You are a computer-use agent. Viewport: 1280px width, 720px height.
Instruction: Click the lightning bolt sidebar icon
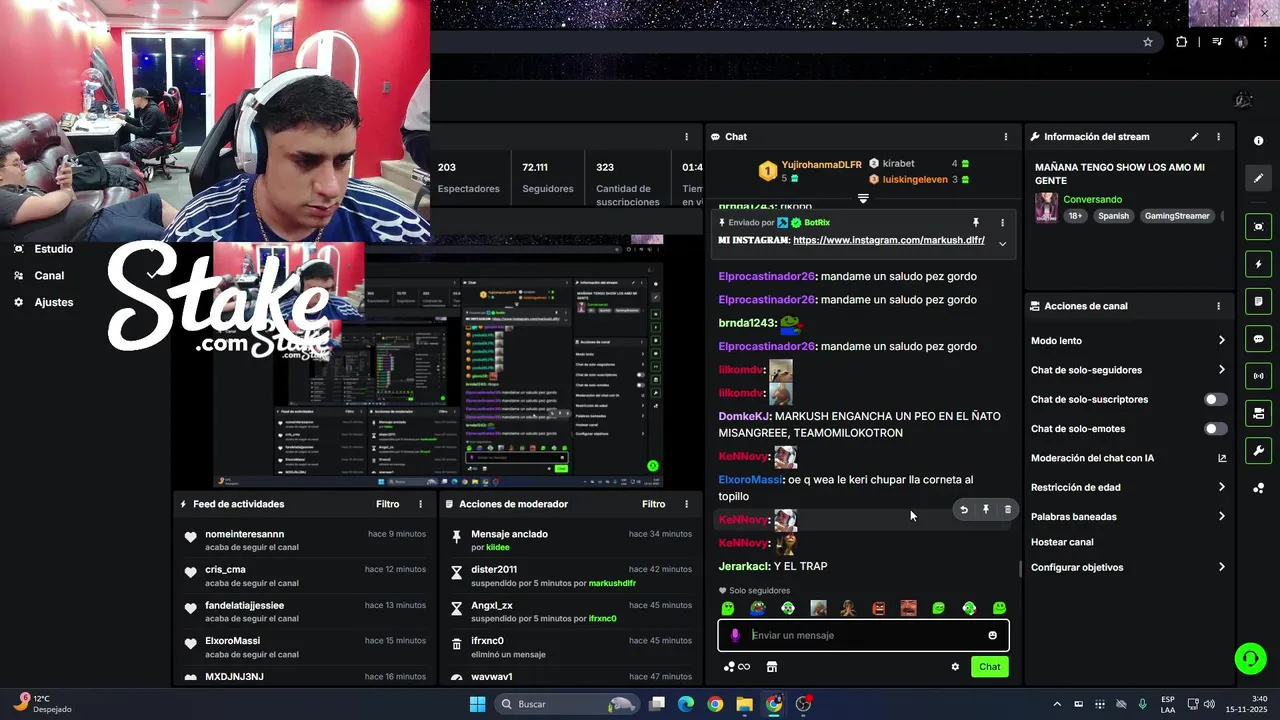tap(1258, 264)
